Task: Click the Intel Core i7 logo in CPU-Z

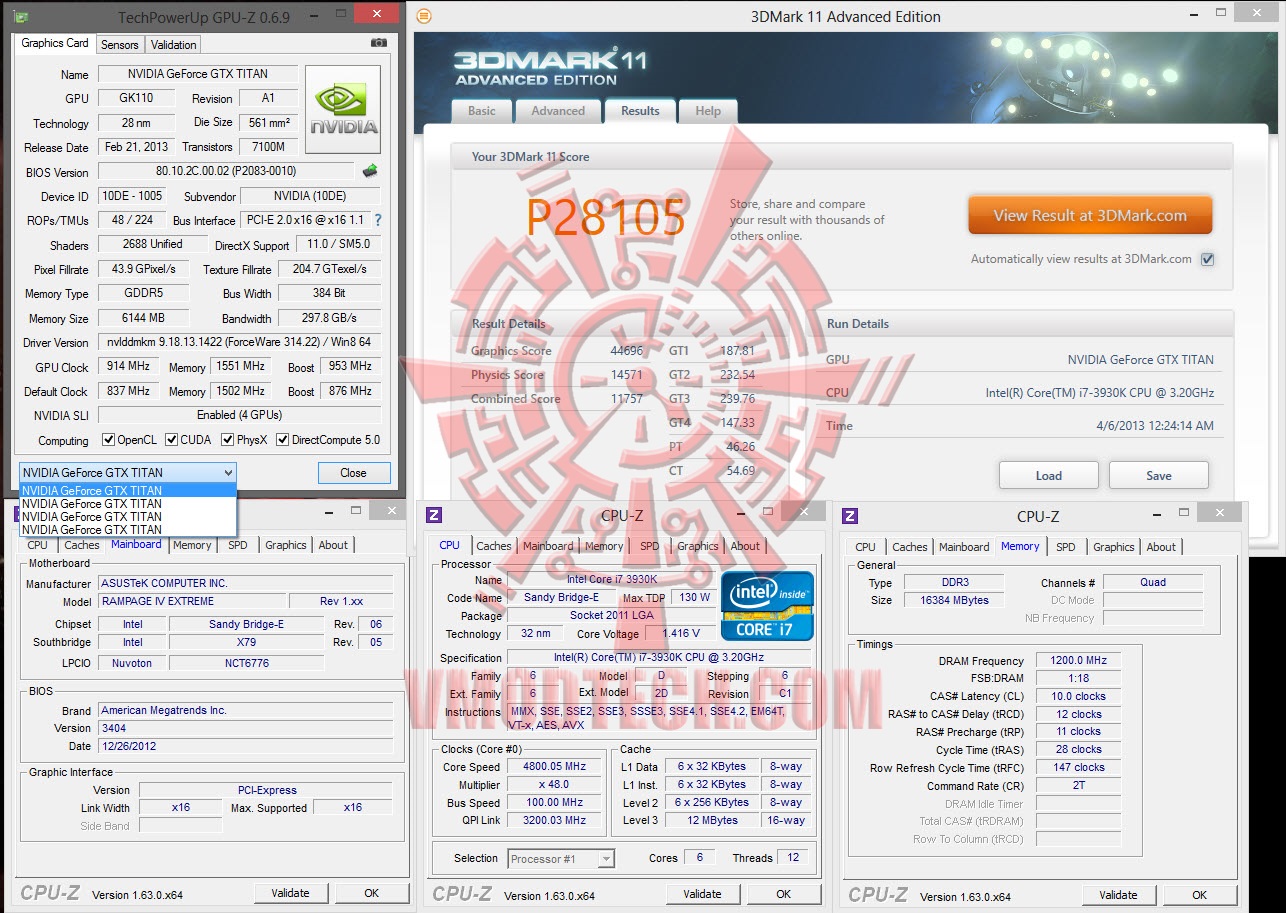Action: point(767,605)
